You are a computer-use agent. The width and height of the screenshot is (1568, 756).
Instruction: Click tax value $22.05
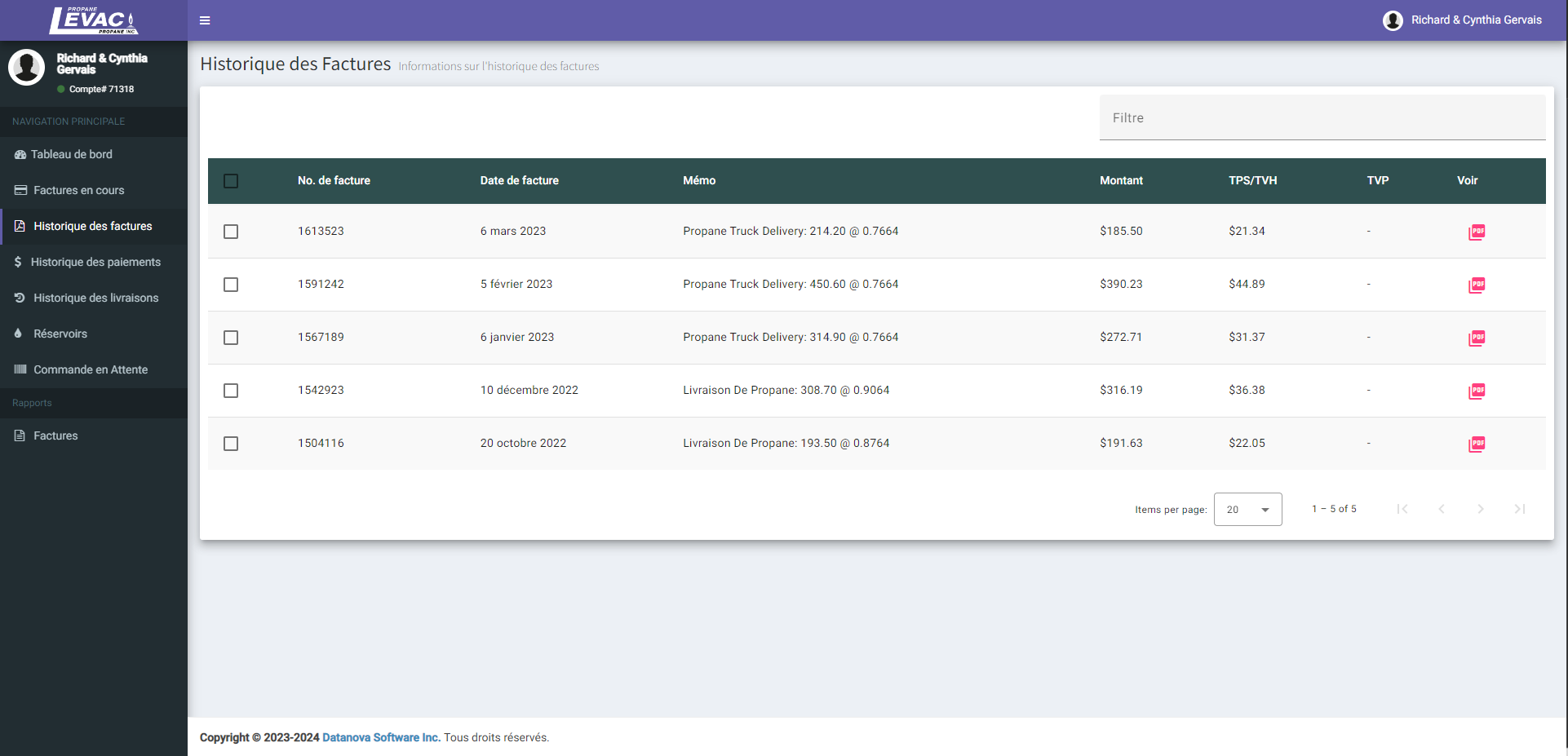point(1247,443)
